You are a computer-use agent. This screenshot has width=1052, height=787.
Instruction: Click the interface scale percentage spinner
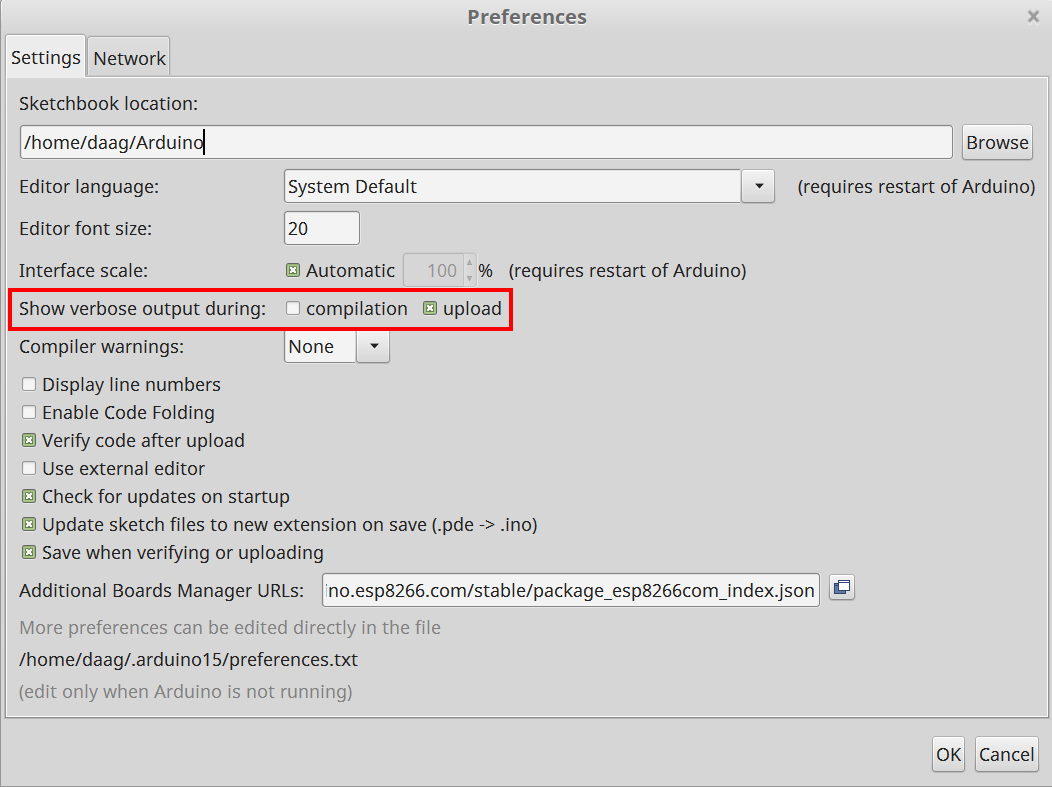pos(439,270)
